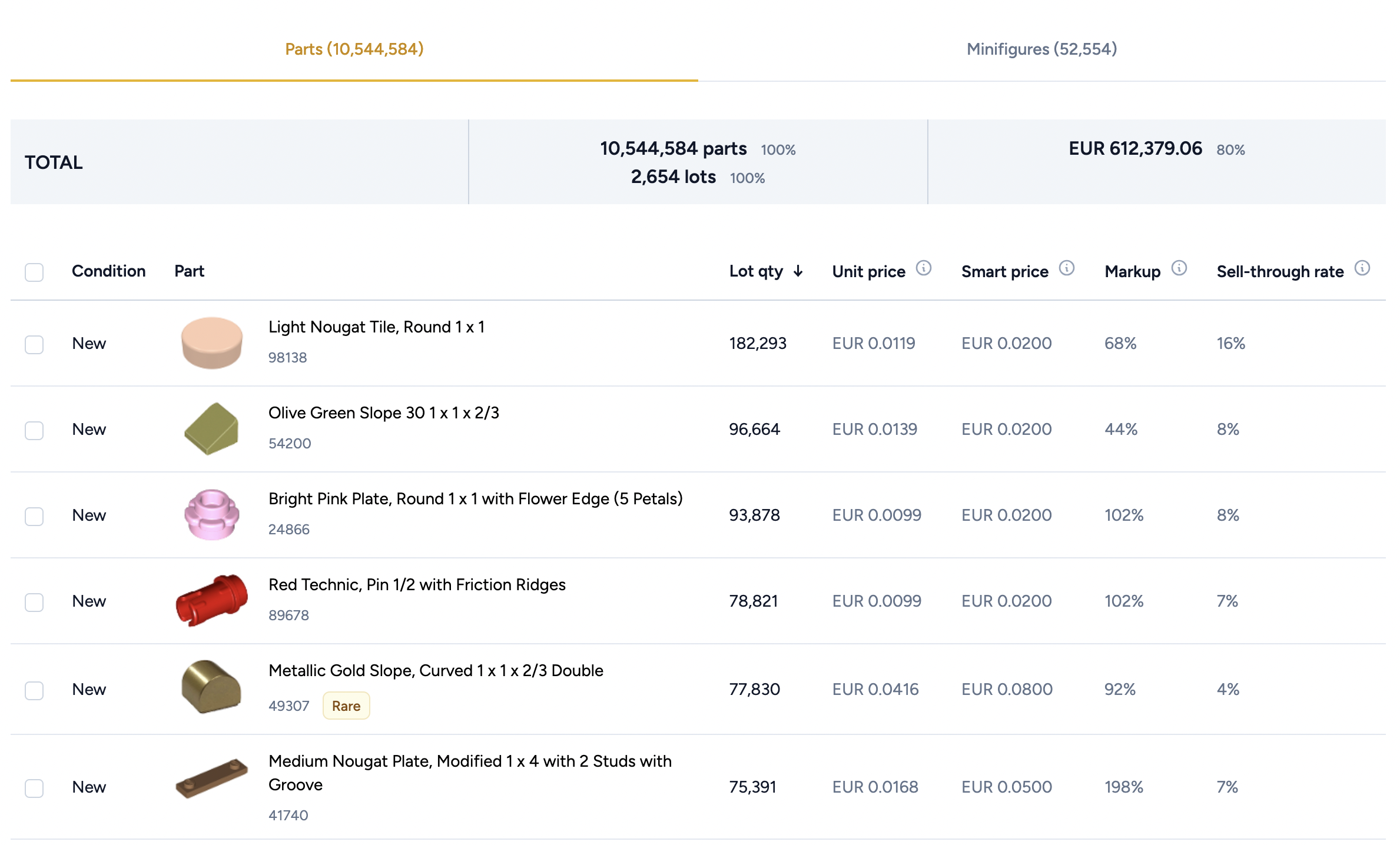
Task: Check the Olive Green Slope row checkbox
Action: [34, 430]
